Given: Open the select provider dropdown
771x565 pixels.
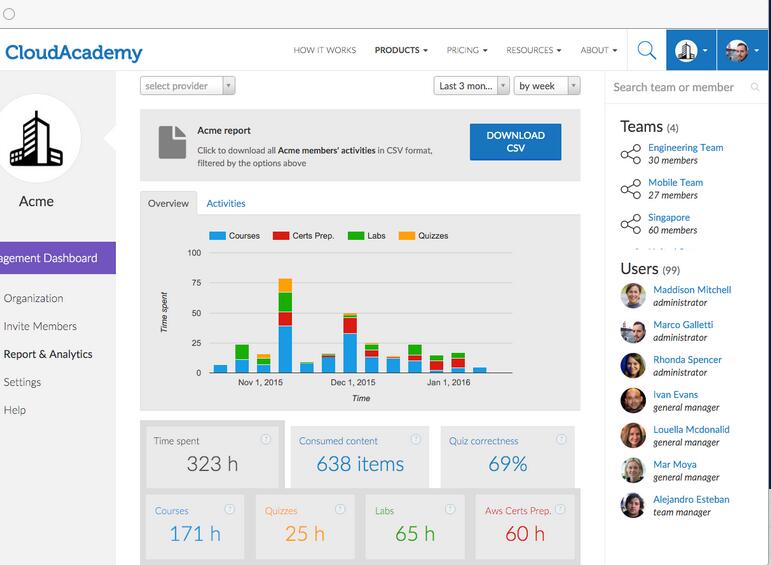Looking at the screenshot, I should tap(187, 86).
